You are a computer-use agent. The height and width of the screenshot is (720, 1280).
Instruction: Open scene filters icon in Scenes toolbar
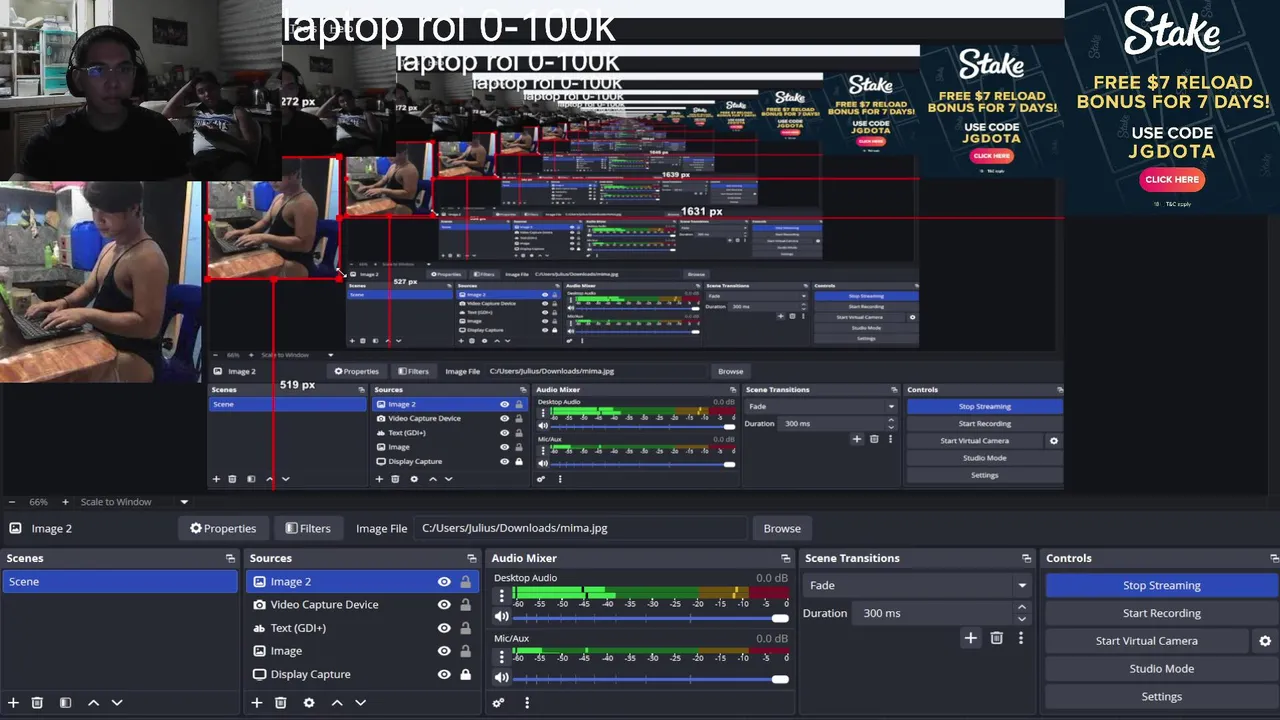click(x=65, y=703)
